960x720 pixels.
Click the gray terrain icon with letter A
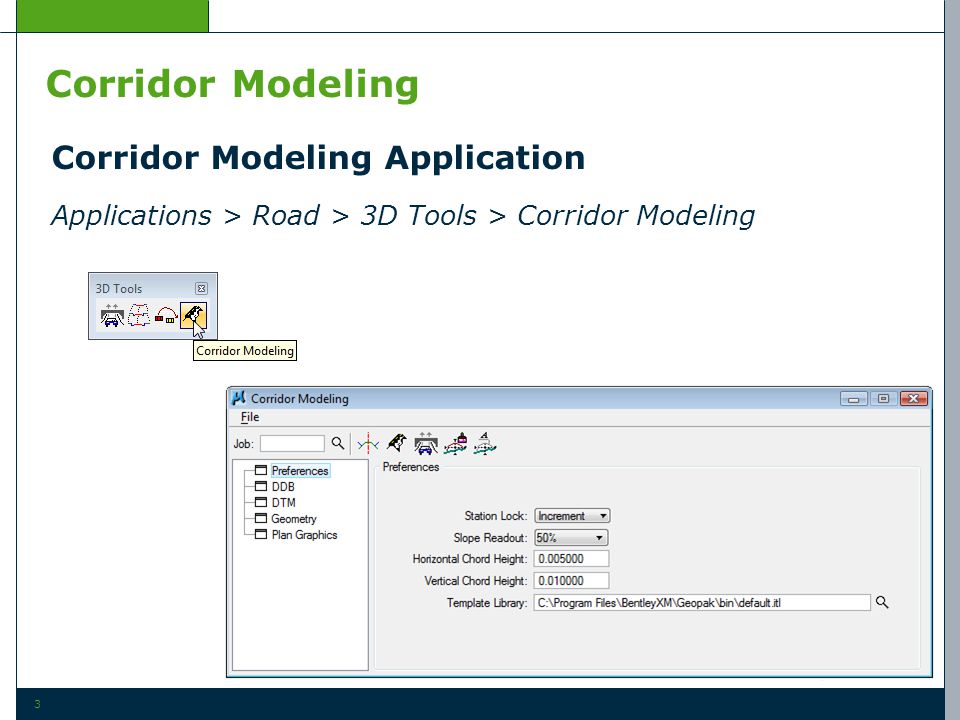click(x=484, y=443)
